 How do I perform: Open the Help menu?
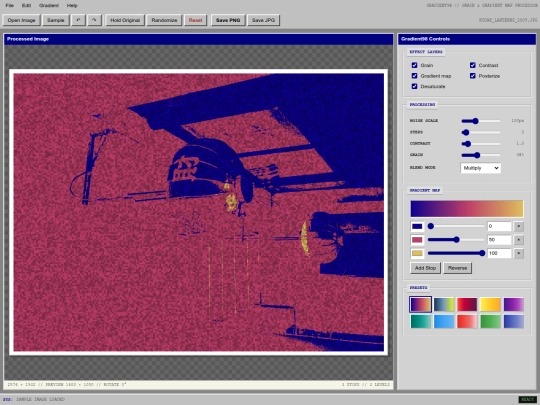click(x=72, y=6)
